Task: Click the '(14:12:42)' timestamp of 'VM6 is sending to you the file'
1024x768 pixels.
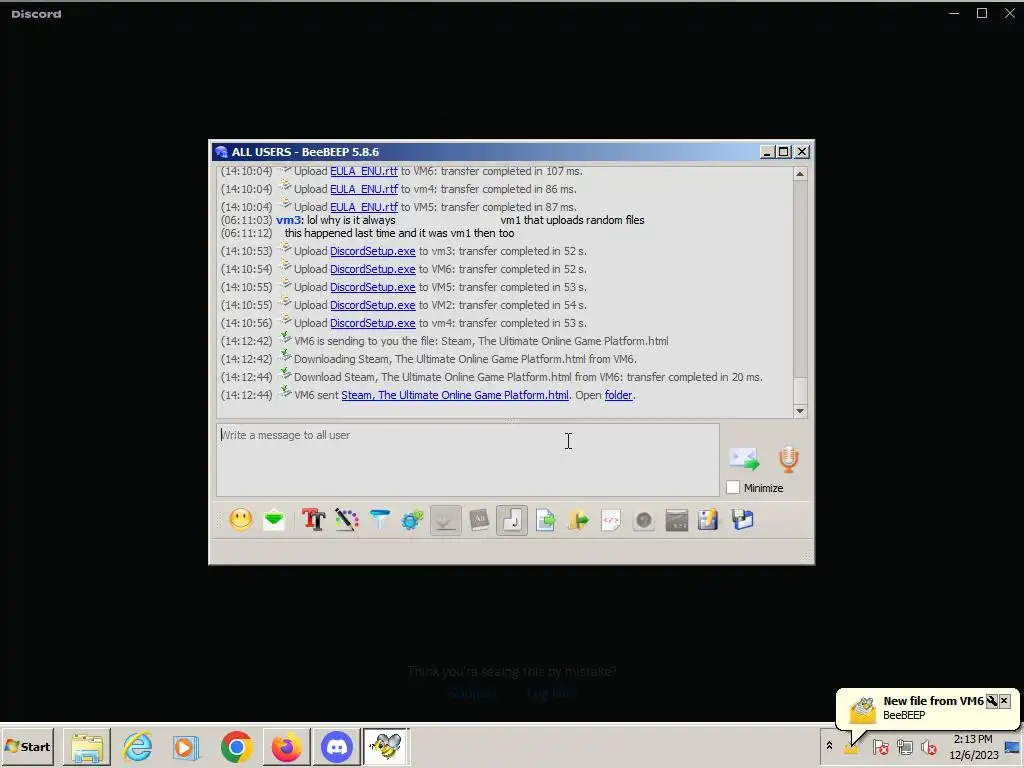Action: pos(246,341)
